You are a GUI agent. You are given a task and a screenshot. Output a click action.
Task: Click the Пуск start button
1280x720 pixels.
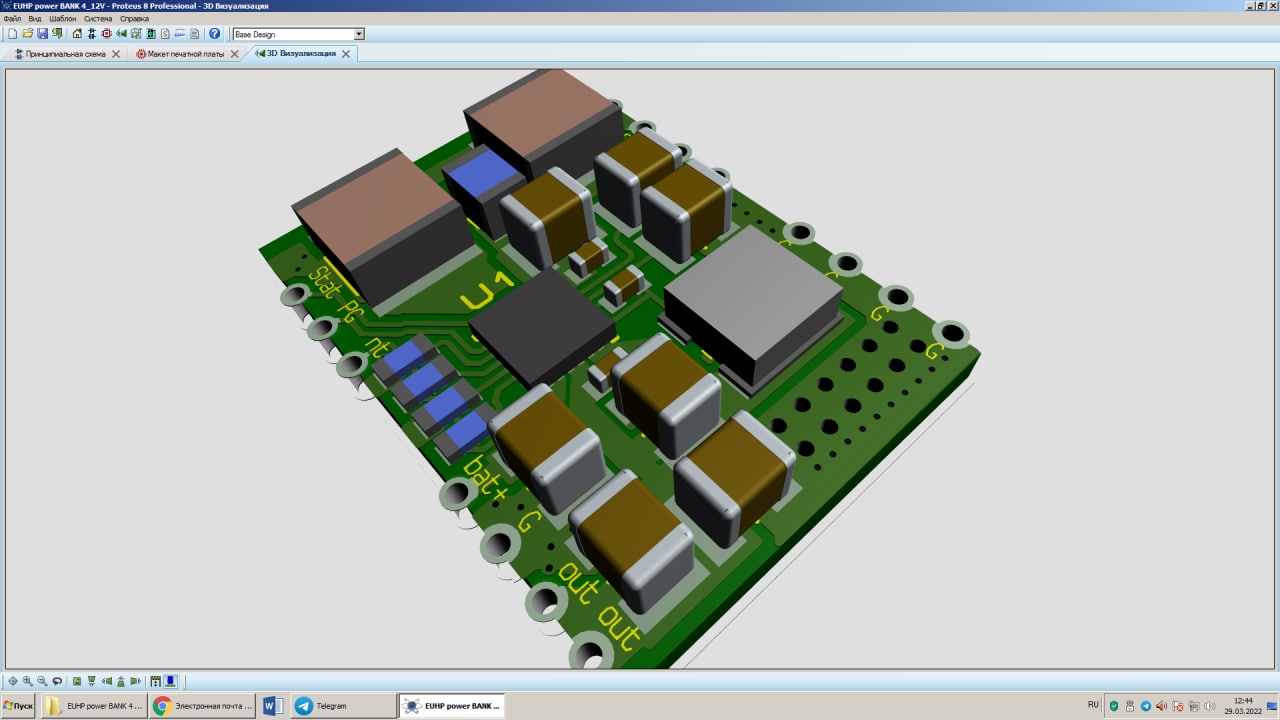point(19,706)
